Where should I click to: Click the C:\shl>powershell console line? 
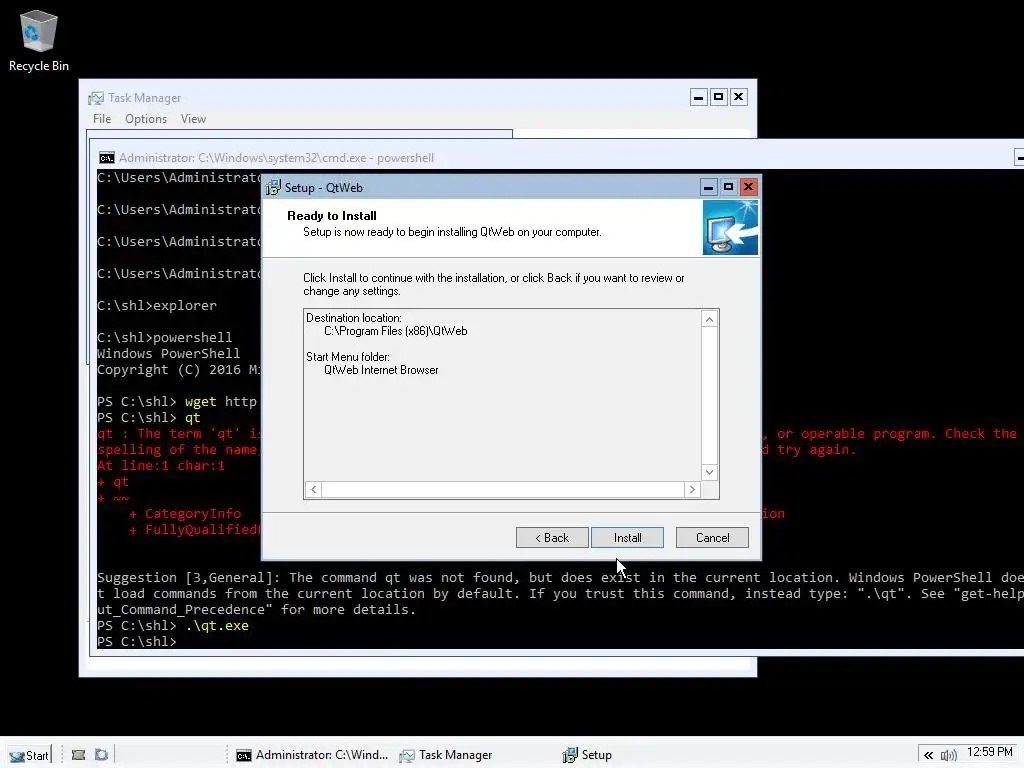tap(165, 338)
